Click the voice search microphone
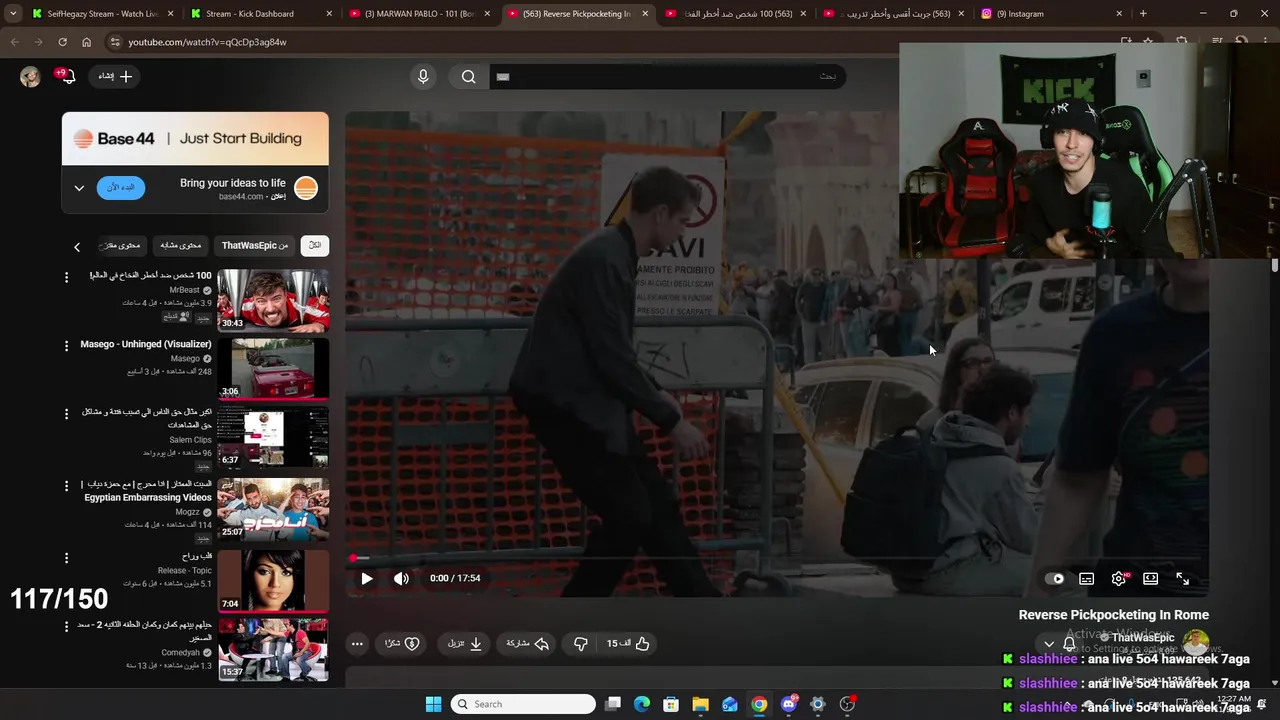 coord(423,76)
